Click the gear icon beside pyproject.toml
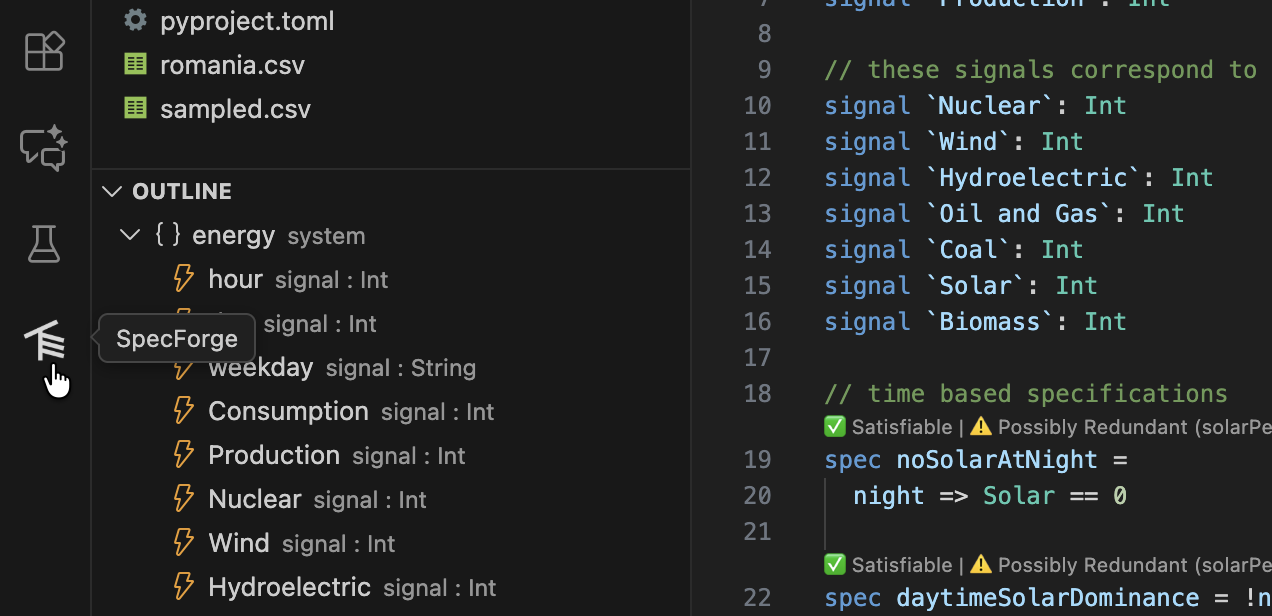 click(x=135, y=19)
